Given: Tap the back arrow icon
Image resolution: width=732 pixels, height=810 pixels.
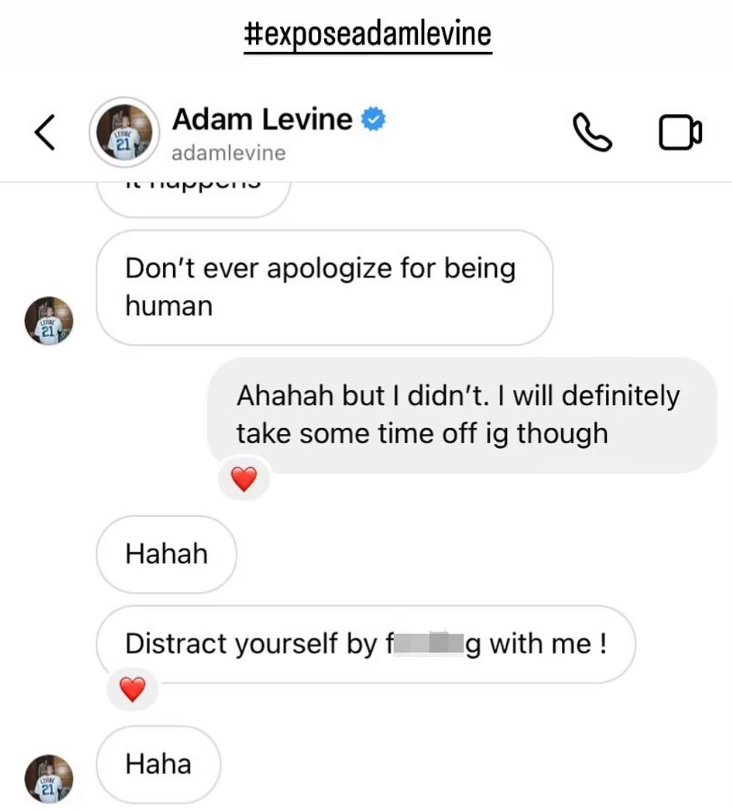Looking at the screenshot, I should point(45,132).
